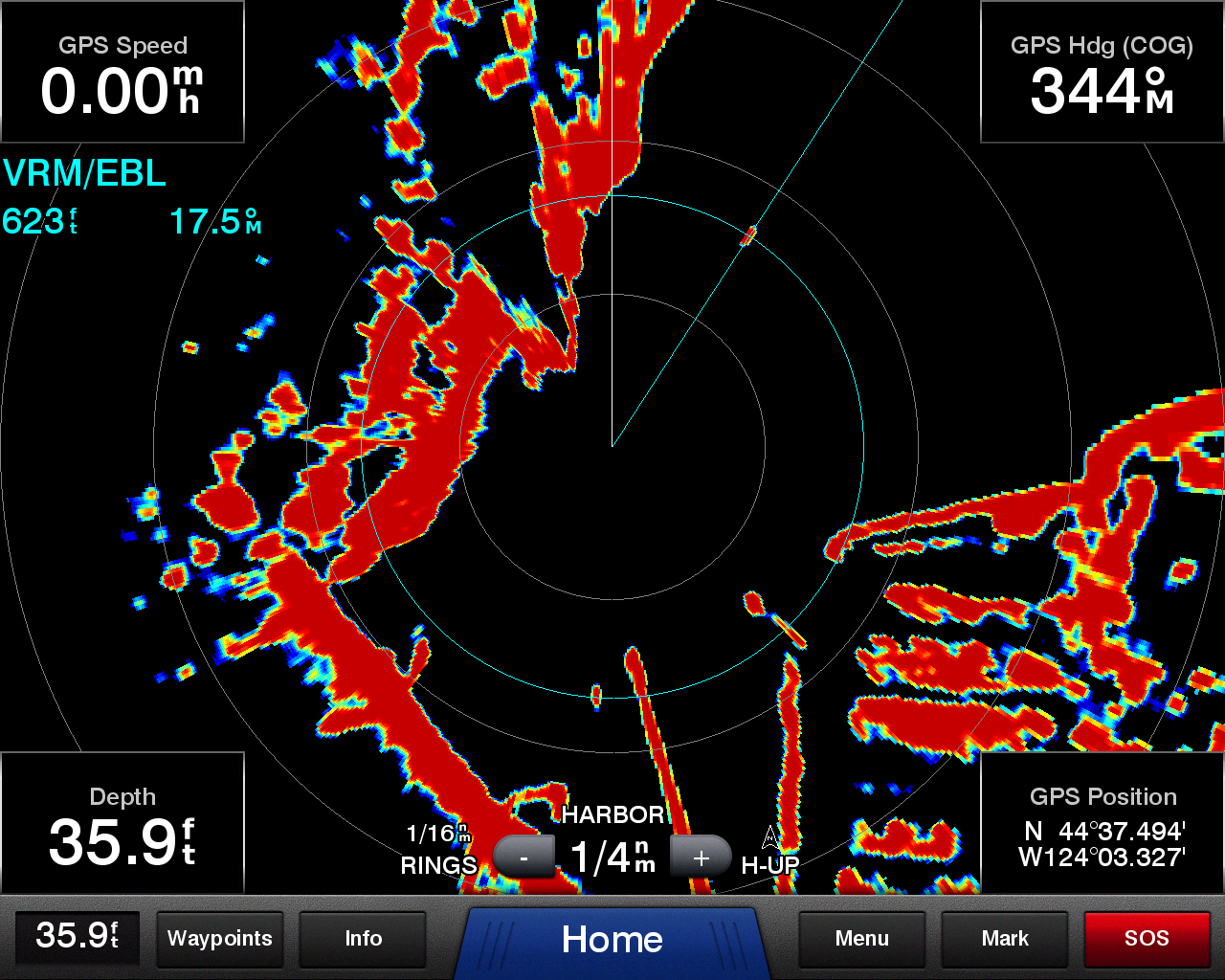Tap the H-UP heading-up orientation icon

tap(770, 852)
